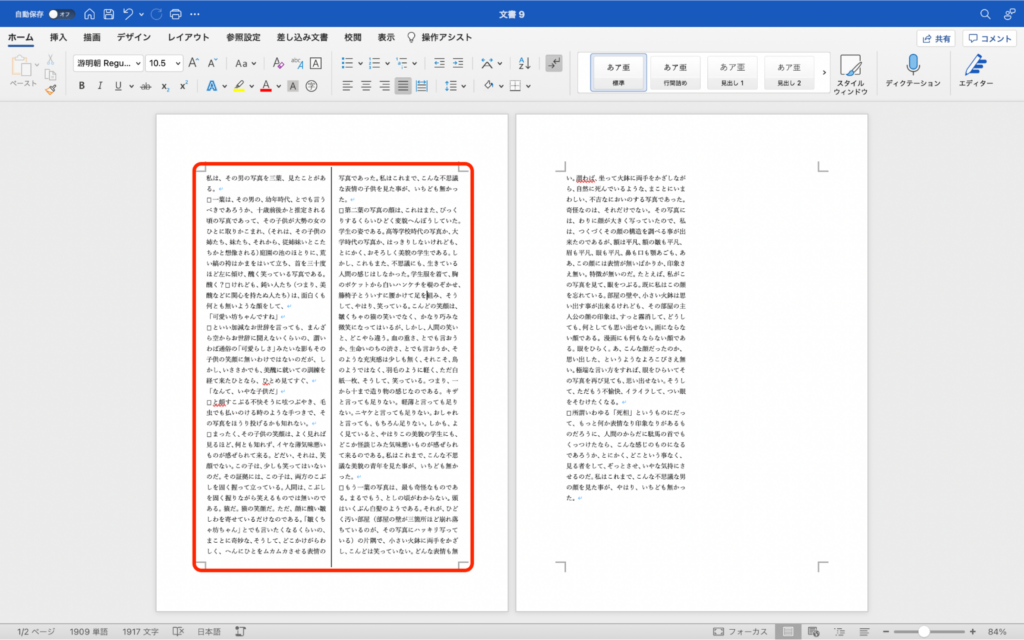Open the line spacing dropdown
1024x640 pixels.
[455, 86]
